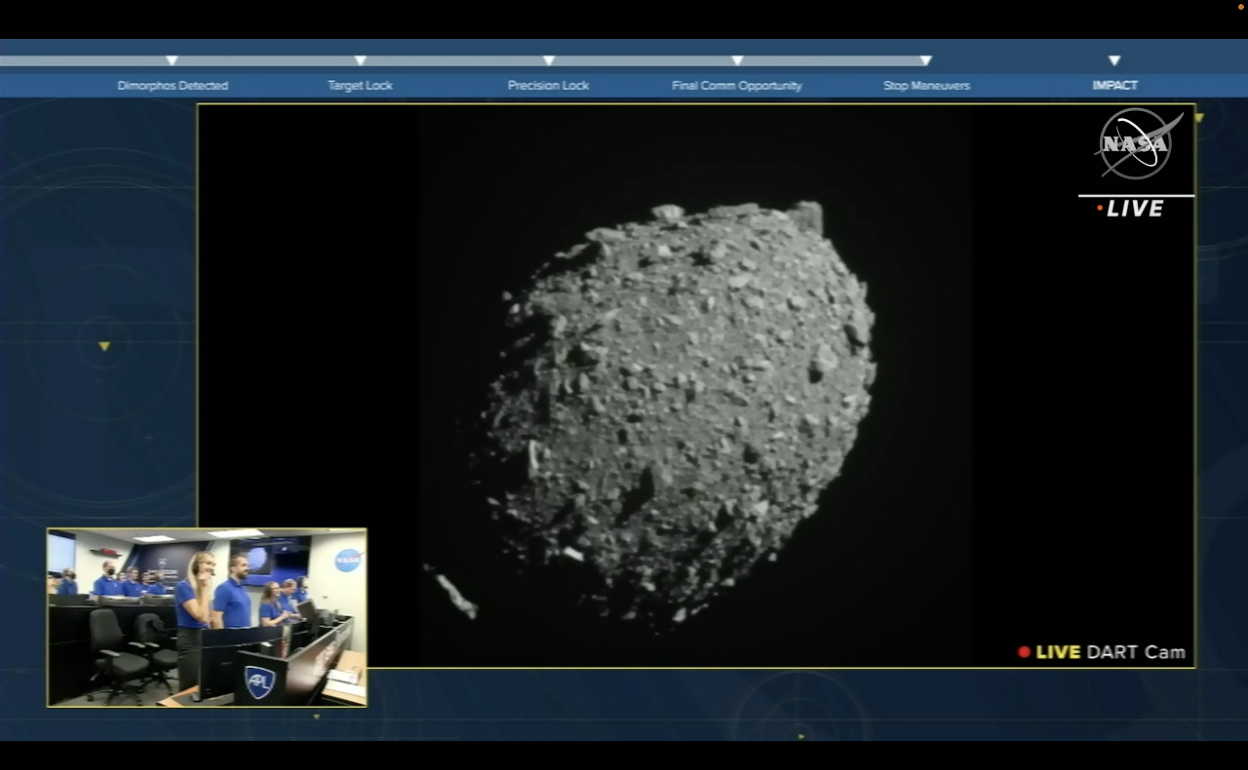Viewport: 1248px width, 770px height.
Task: Click the Stop Maneuvers marker triangle
Action: coord(926,61)
